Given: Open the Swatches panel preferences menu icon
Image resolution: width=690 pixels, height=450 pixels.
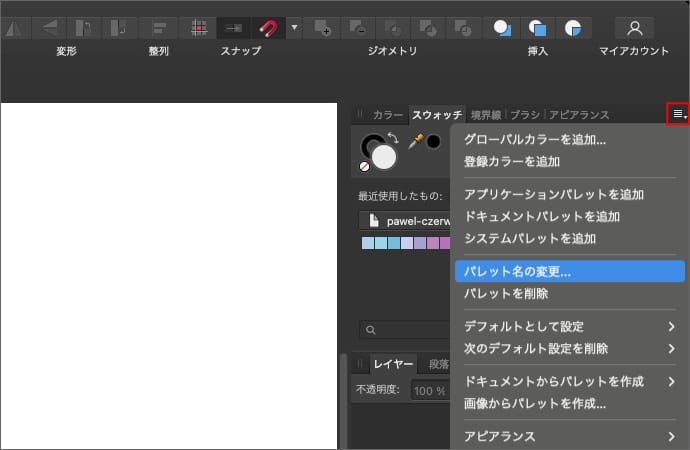Looking at the screenshot, I should coord(678,114).
